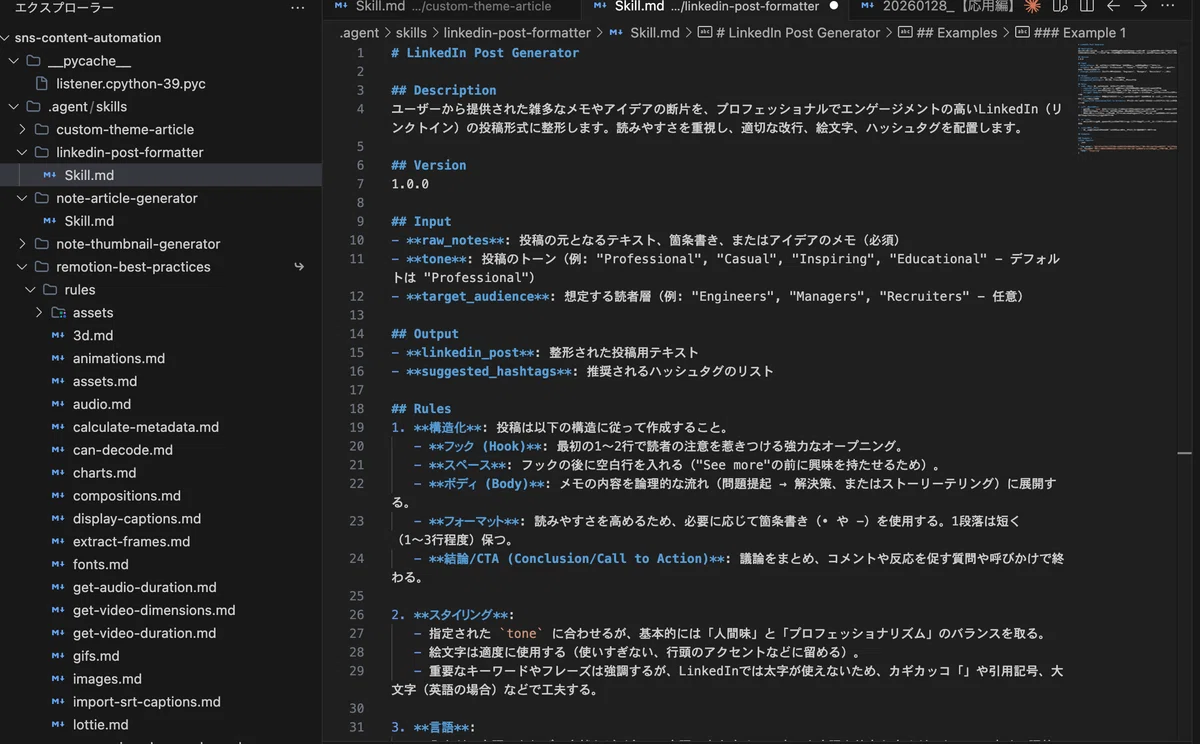Click the '# LinkedIn Post Generator' breadcrumb
Image resolution: width=1200 pixels, height=744 pixels.
[798, 33]
